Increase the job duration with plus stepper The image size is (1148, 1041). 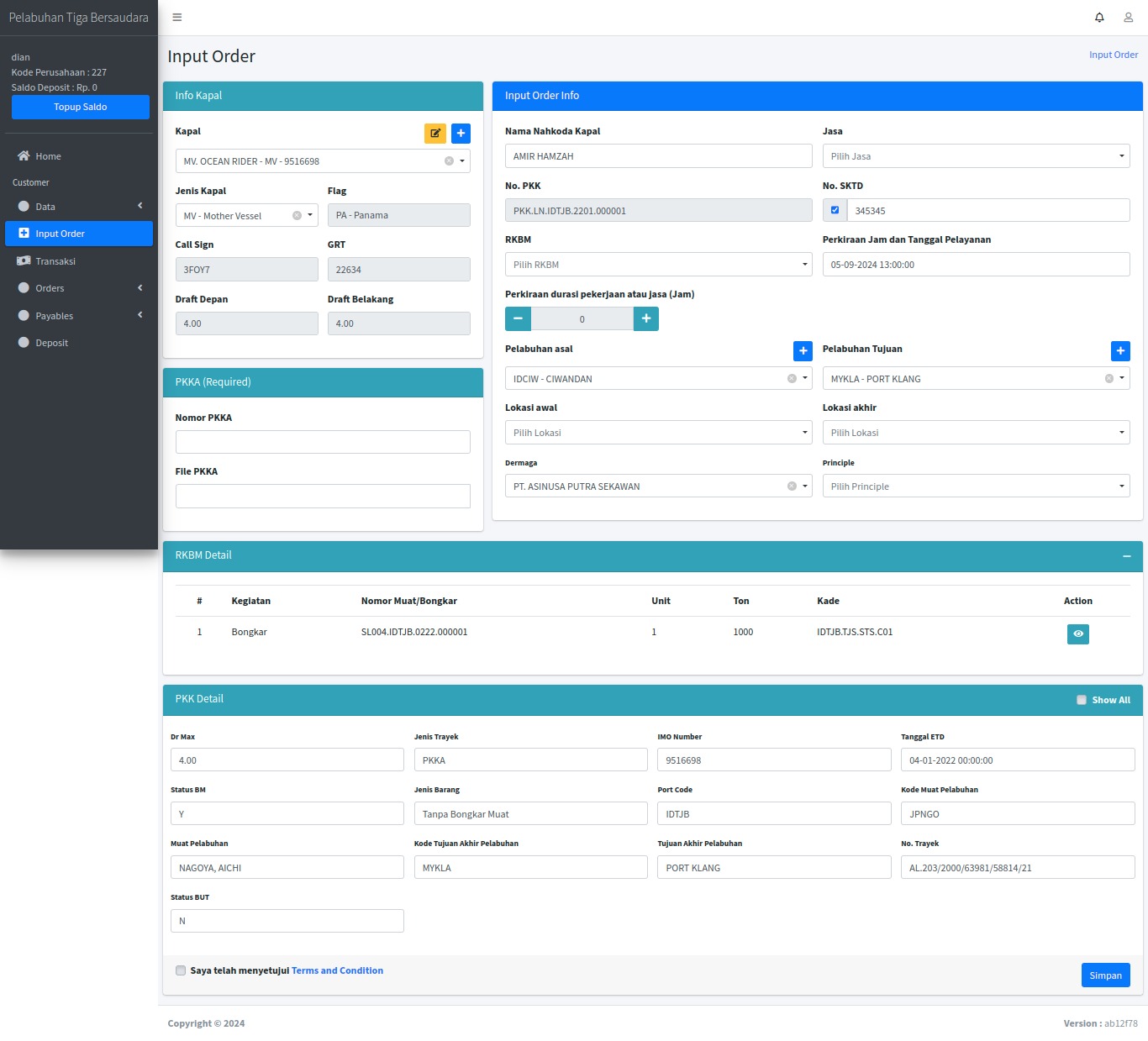pyautogui.click(x=645, y=319)
